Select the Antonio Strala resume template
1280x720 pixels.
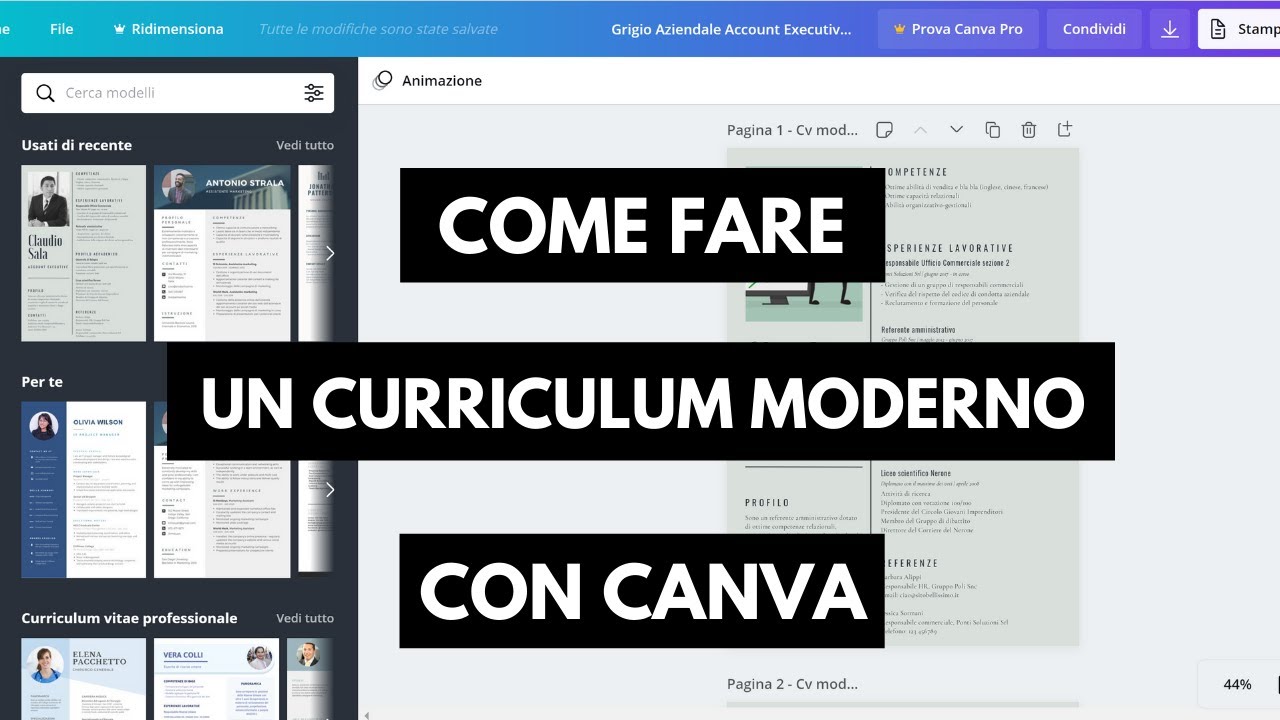(x=222, y=253)
